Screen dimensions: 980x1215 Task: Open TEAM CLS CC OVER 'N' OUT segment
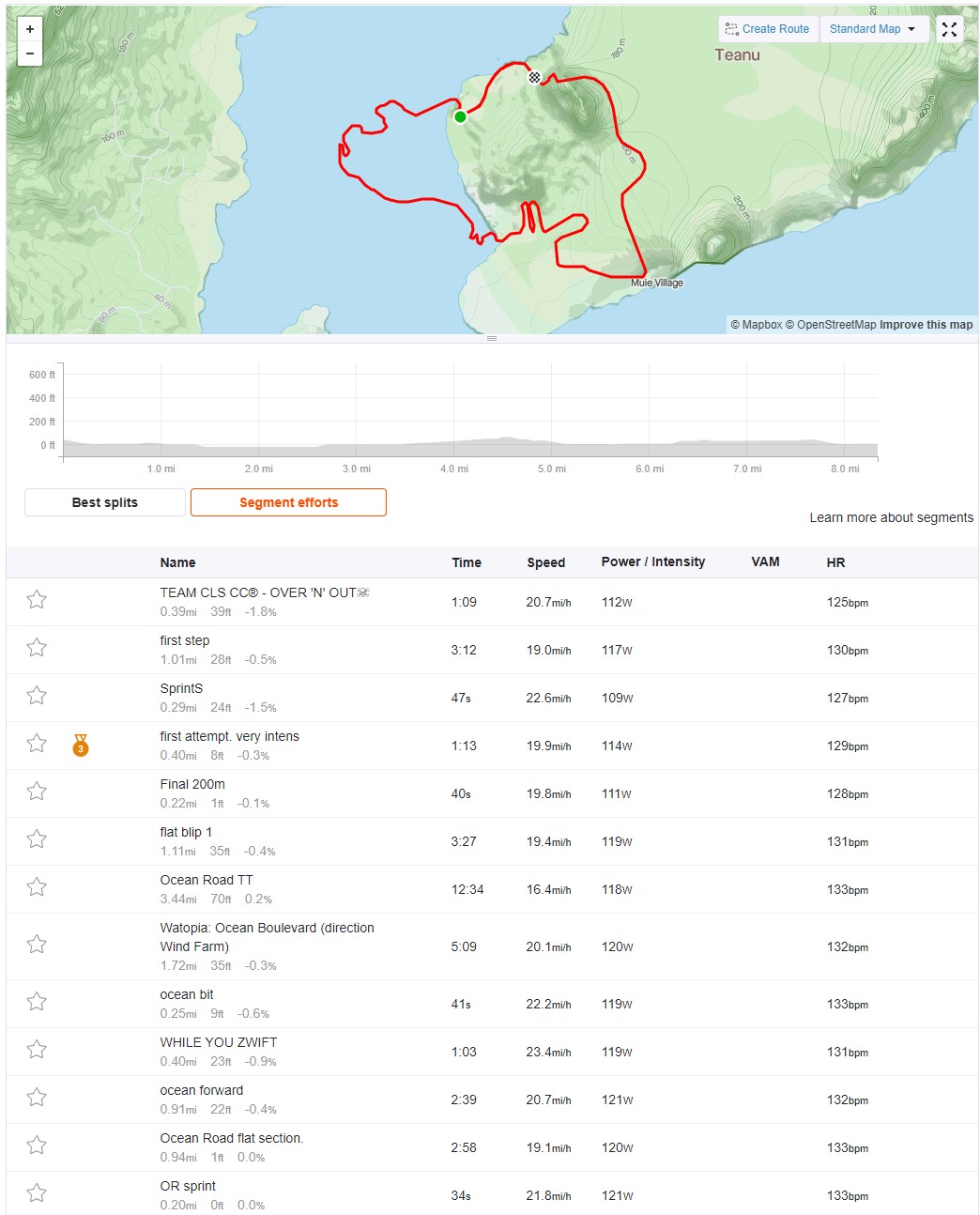point(264,592)
